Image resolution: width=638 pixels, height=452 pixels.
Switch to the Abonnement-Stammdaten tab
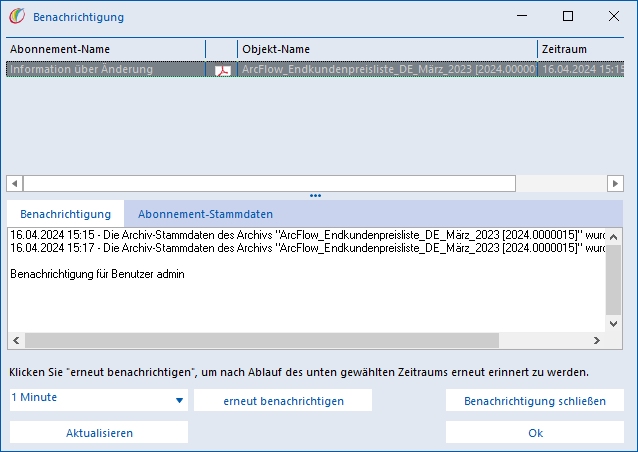tap(205, 214)
